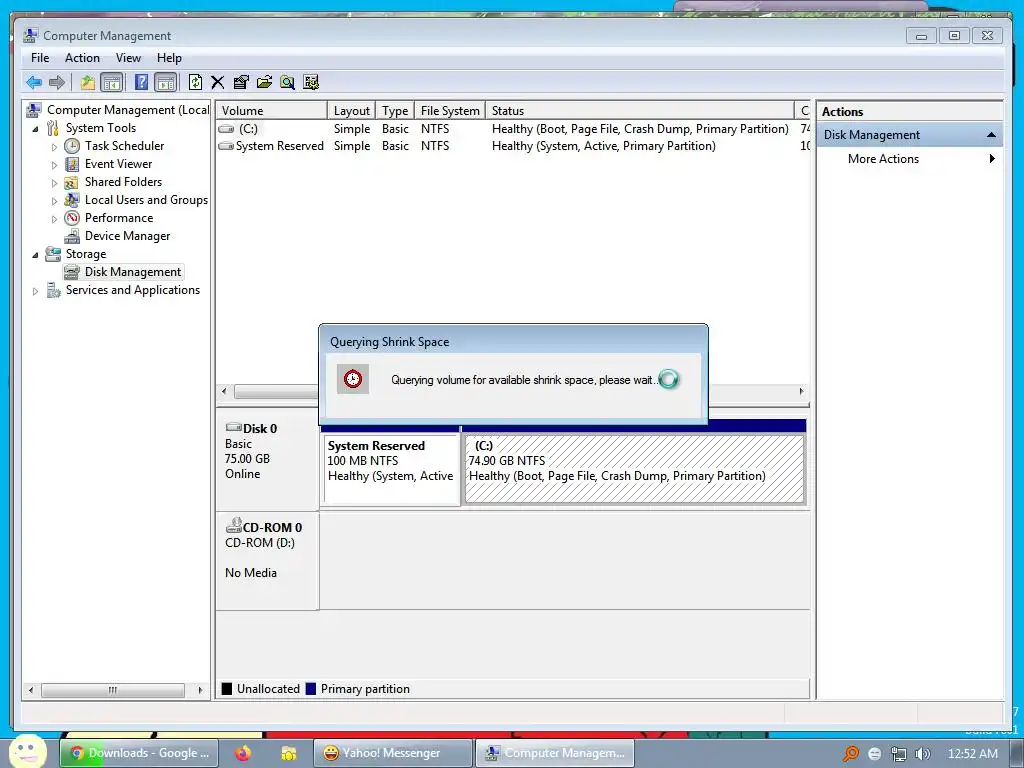Expand Local Users and Groups node
The image size is (1024, 768).
point(54,200)
